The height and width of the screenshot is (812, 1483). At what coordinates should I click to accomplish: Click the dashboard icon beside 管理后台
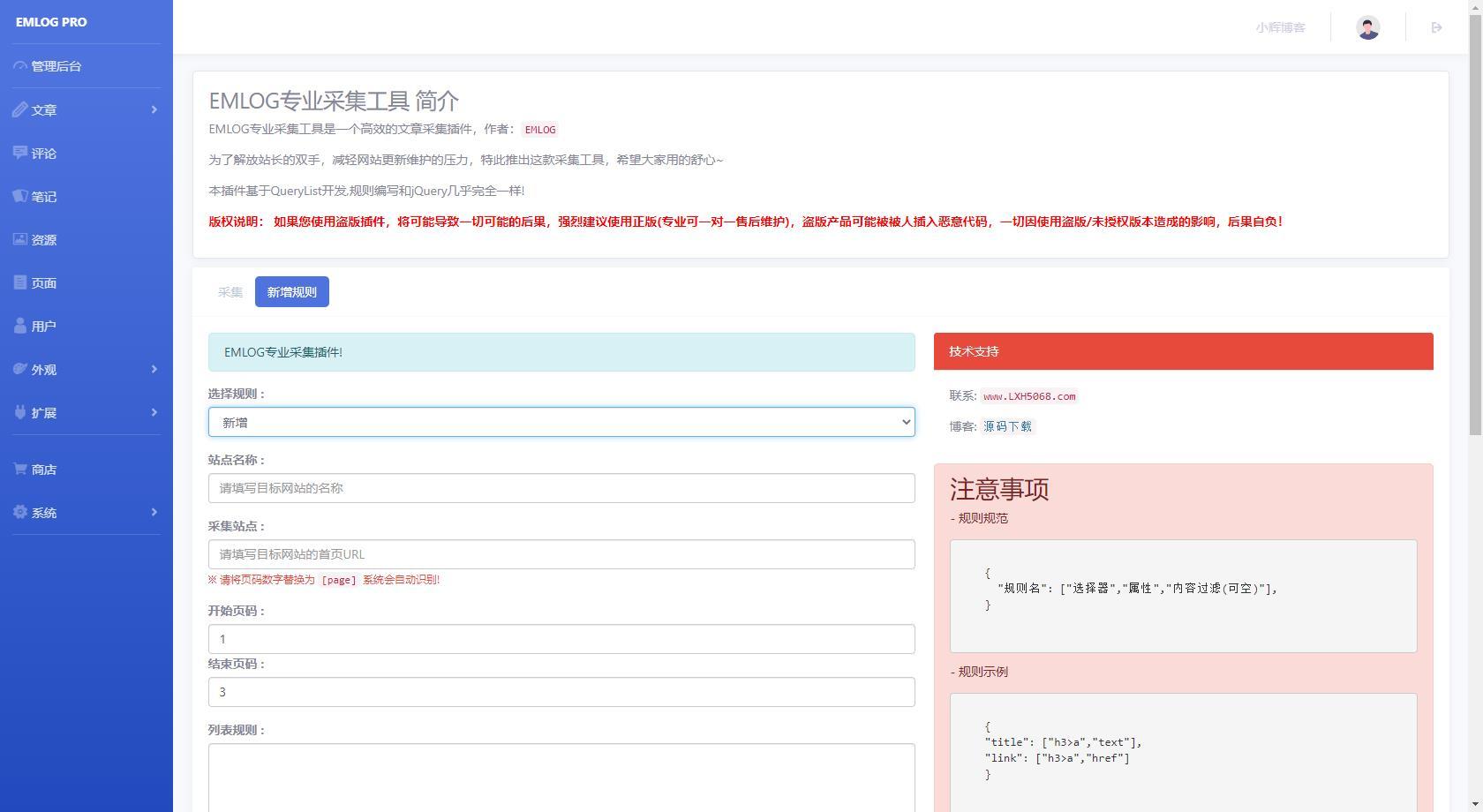[20, 66]
